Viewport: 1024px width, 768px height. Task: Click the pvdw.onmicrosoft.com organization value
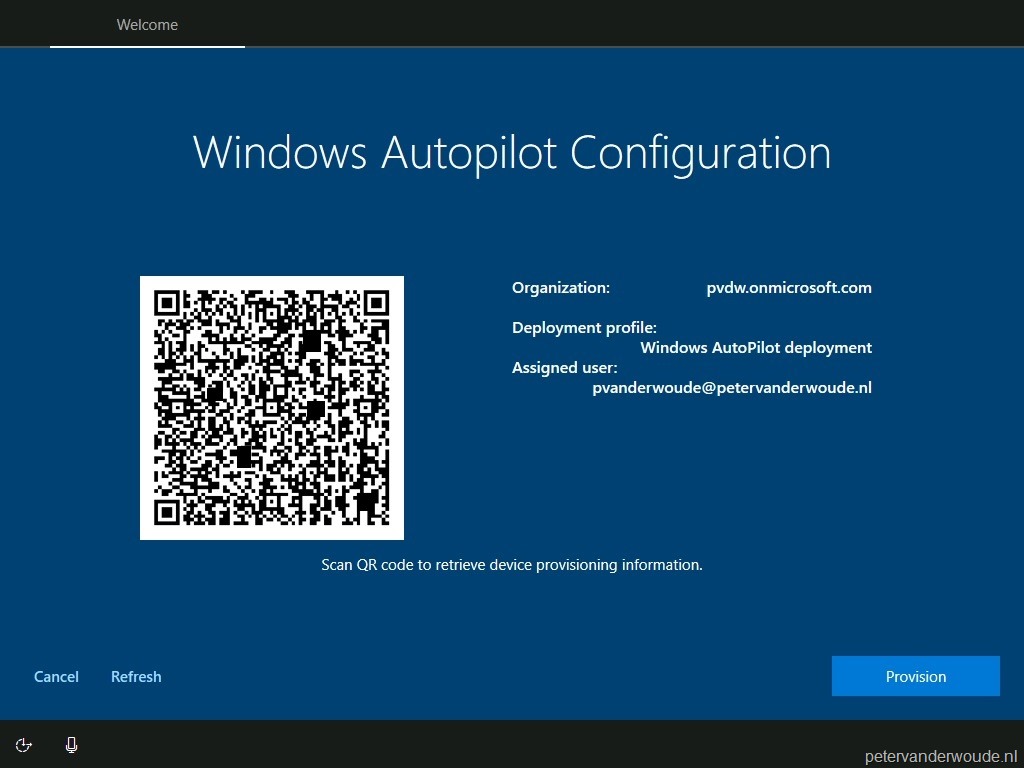[x=788, y=287]
